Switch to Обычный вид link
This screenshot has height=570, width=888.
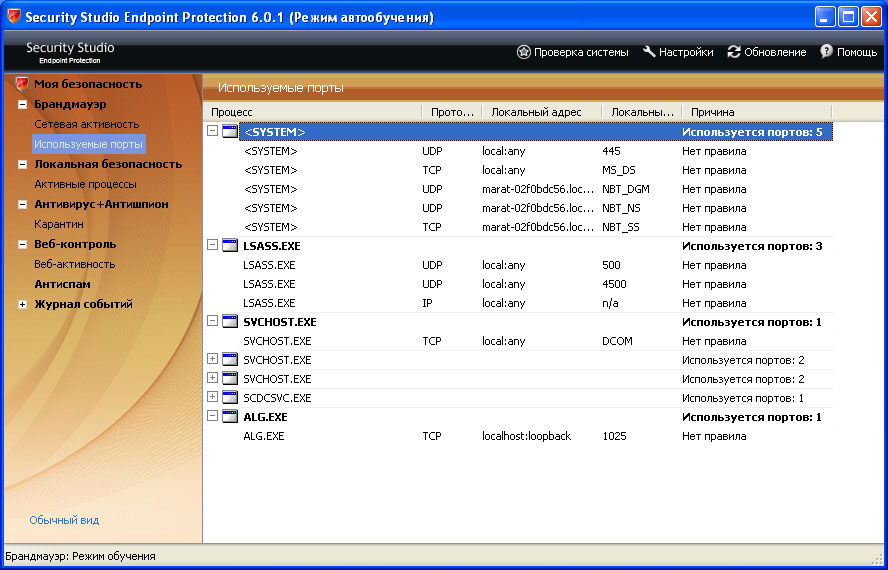point(64,520)
